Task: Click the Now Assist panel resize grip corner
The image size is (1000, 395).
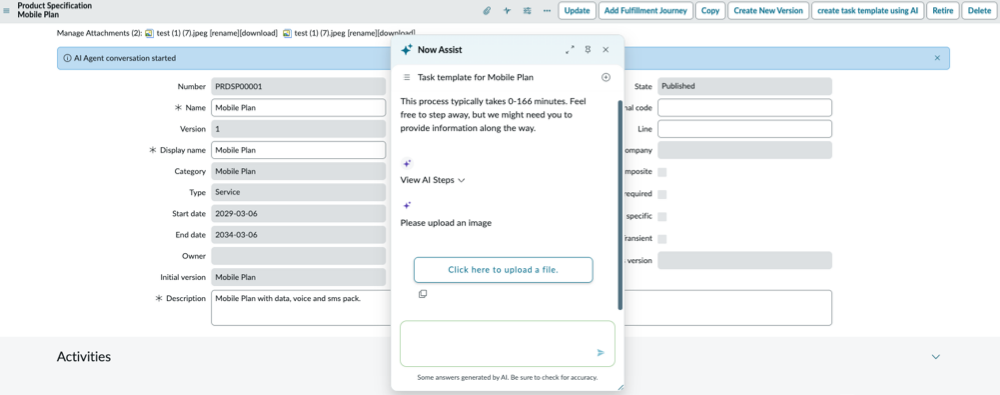Action: pos(621,386)
